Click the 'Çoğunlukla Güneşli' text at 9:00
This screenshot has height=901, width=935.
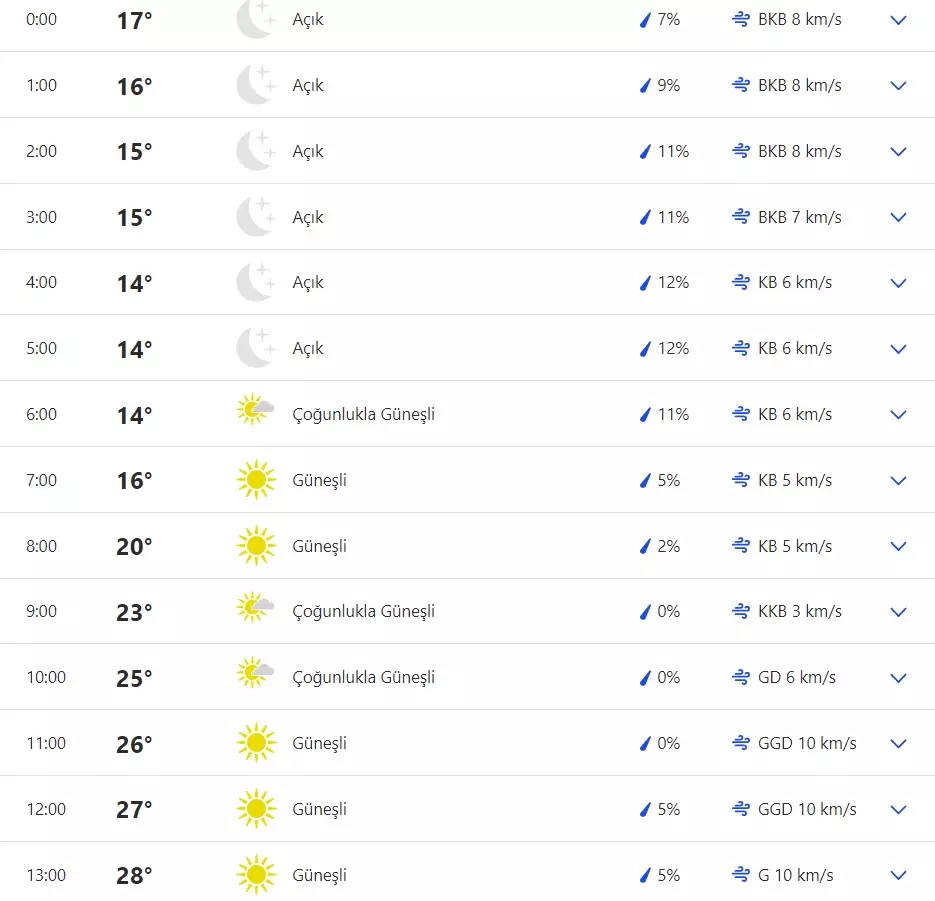[363, 611]
